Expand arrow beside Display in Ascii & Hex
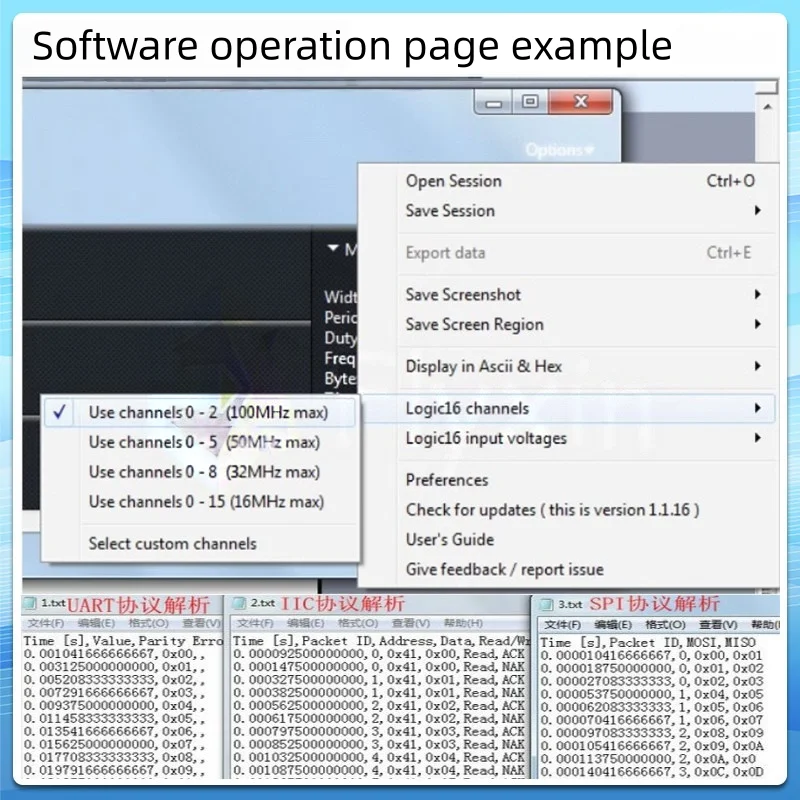The height and width of the screenshot is (800, 800). 758,366
